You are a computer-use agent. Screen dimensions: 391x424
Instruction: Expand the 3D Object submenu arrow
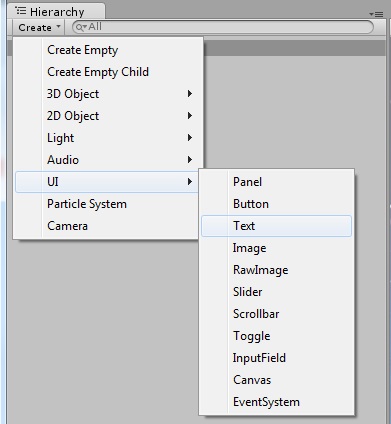tap(190, 94)
